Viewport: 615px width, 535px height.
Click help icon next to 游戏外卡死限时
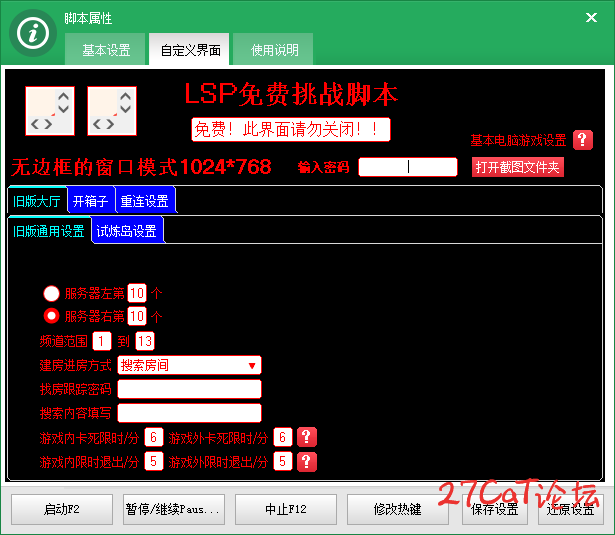click(x=306, y=437)
